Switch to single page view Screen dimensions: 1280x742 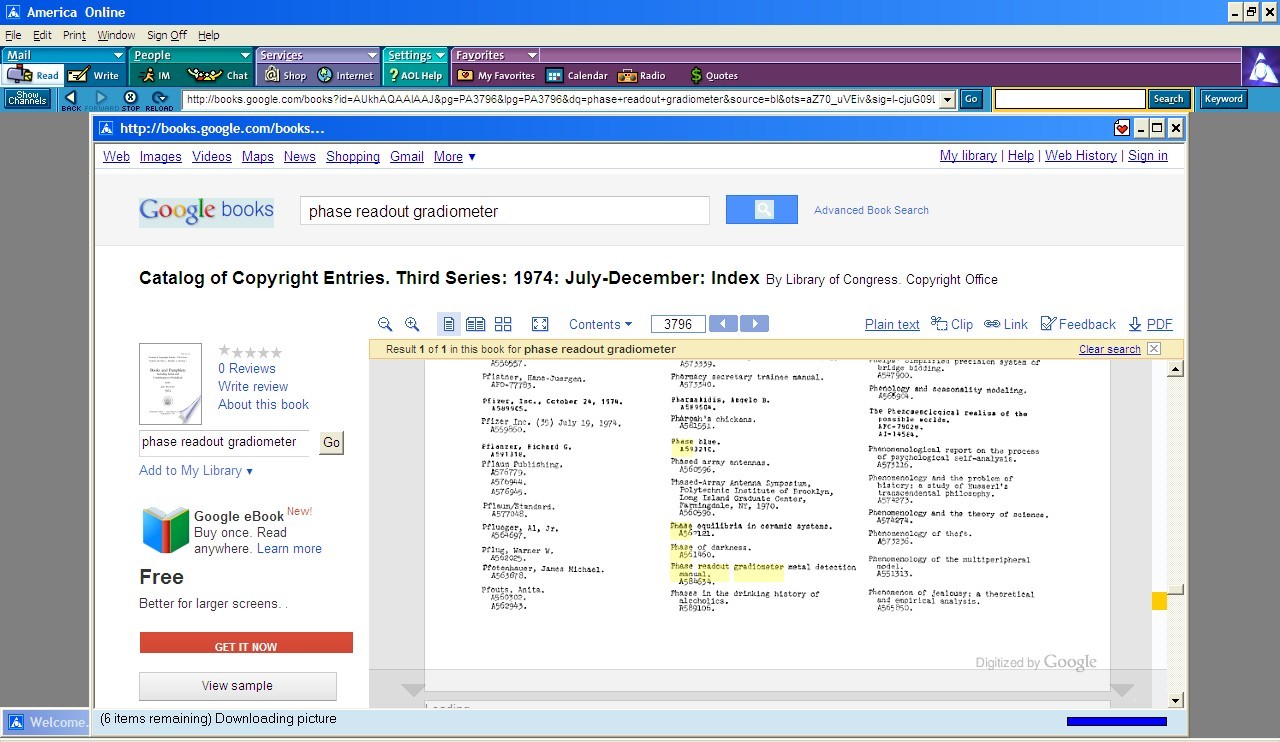[x=449, y=324]
